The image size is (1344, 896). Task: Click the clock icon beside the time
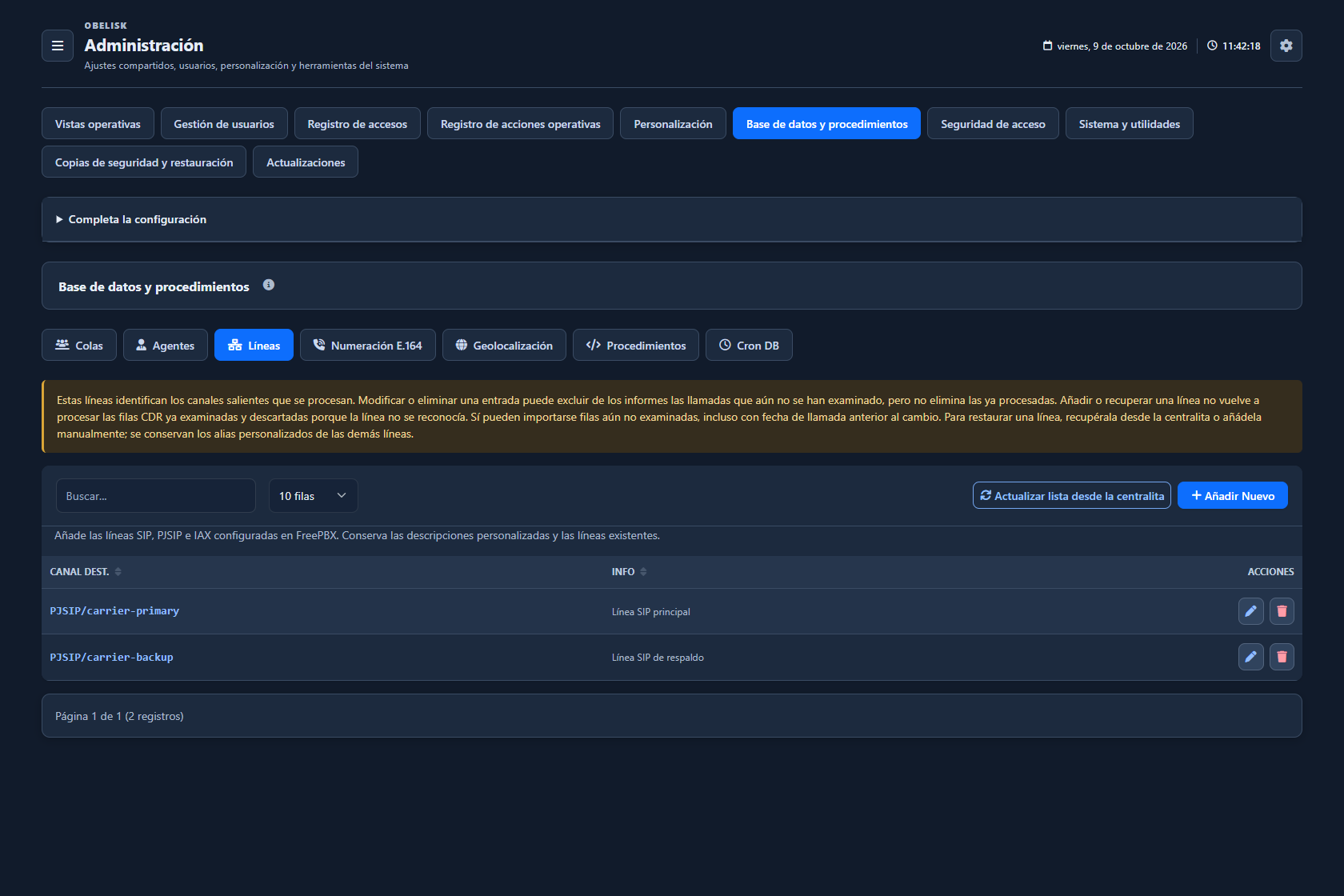pos(1212,46)
